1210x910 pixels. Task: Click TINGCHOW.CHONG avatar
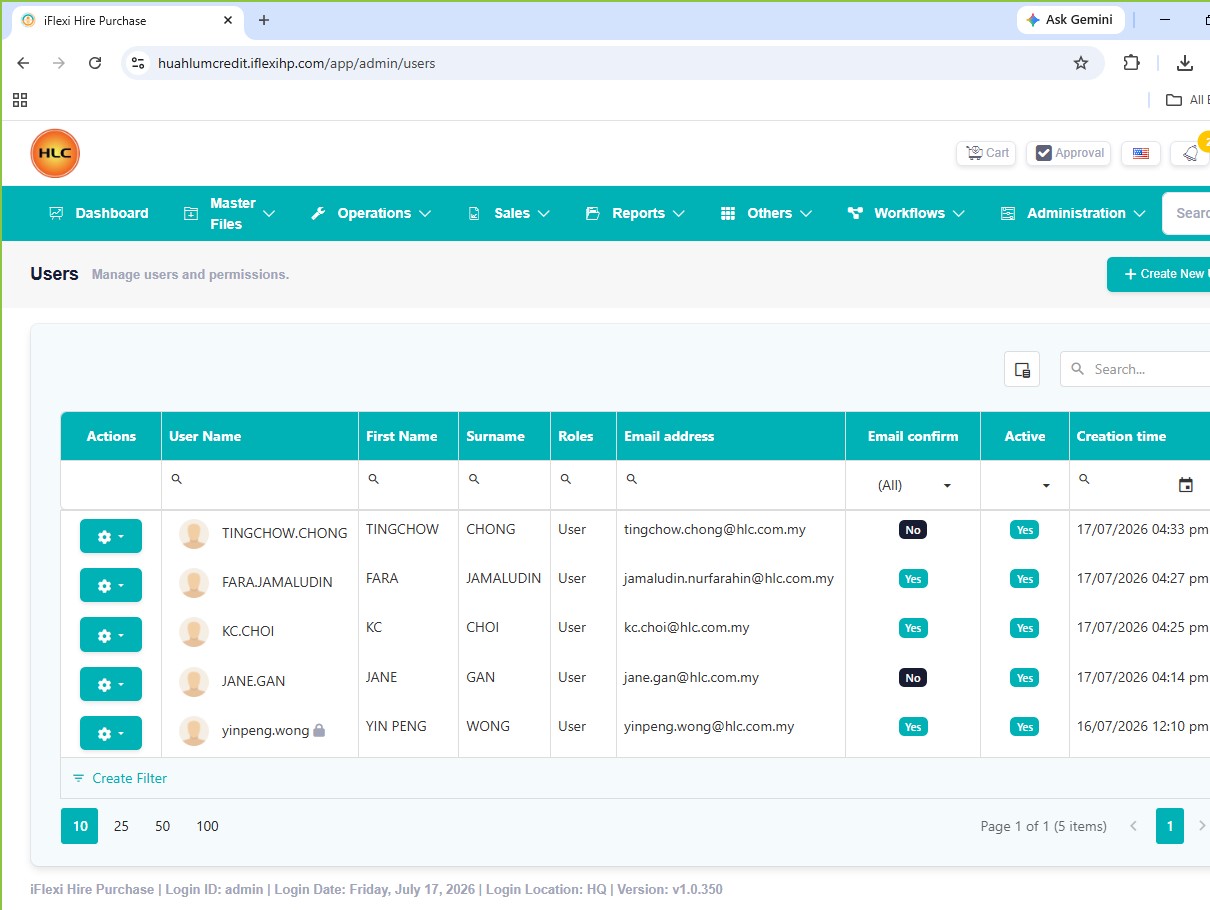coord(194,534)
